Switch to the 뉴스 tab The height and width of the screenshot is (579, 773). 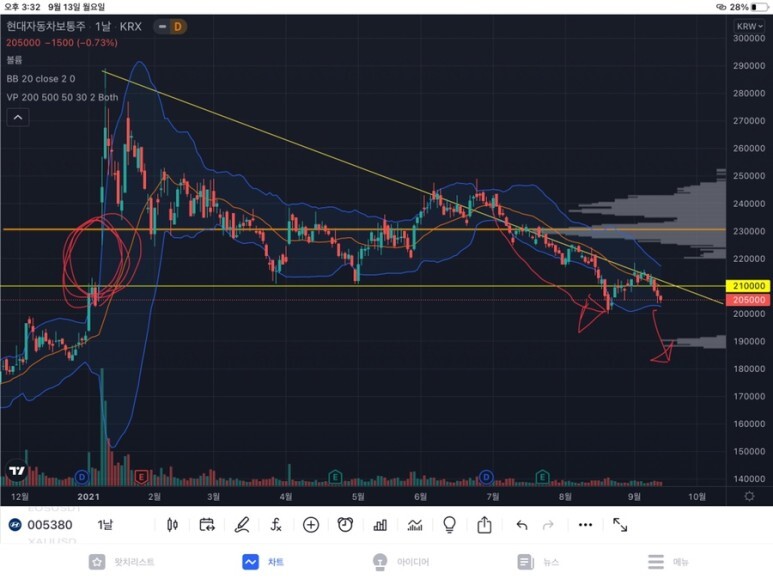tap(540, 562)
